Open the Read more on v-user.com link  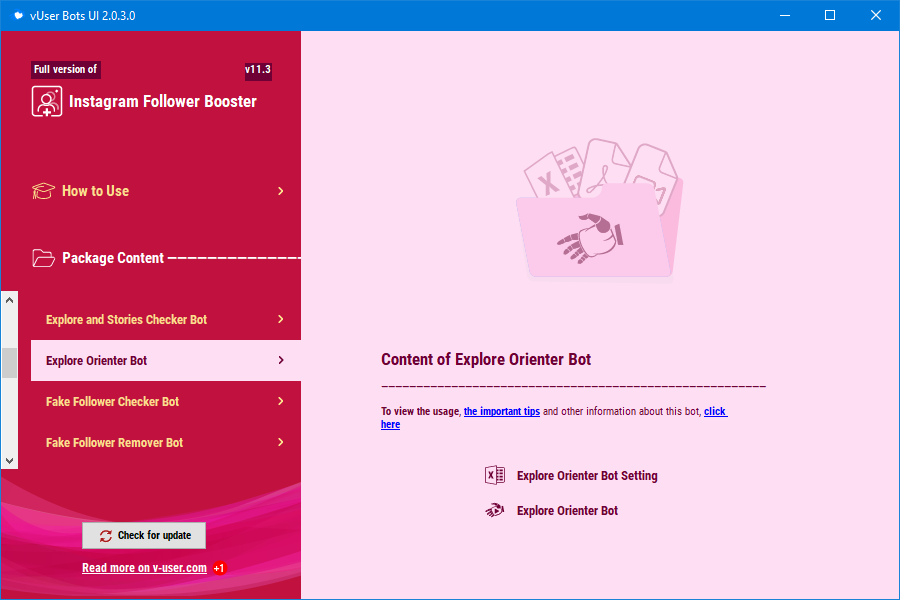click(144, 568)
